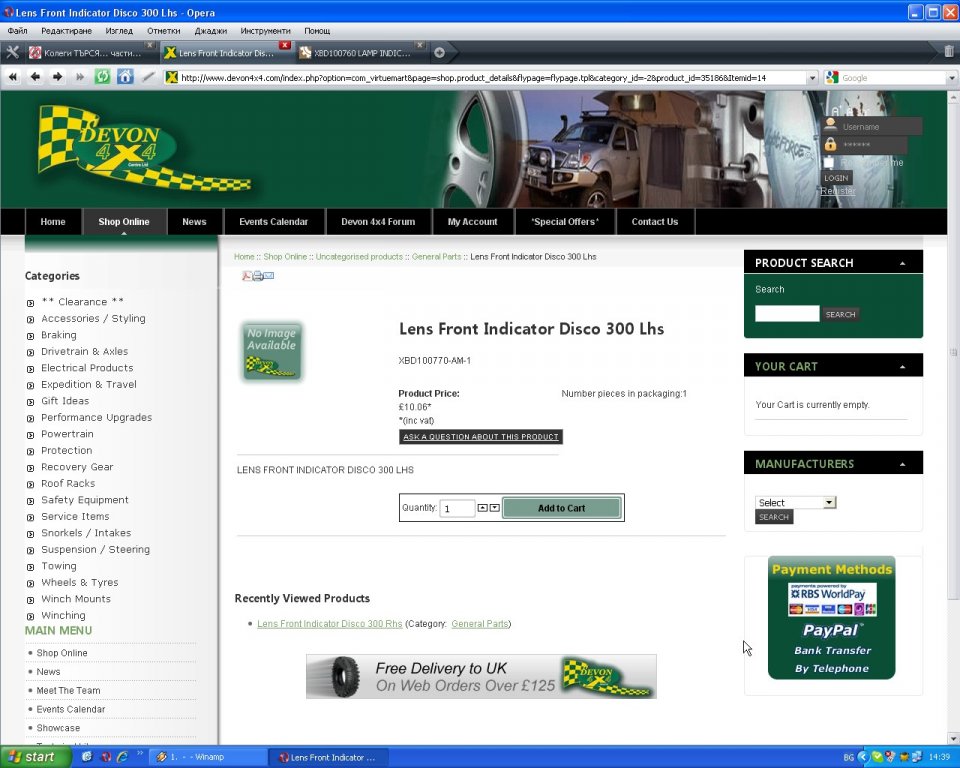Viewport: 960px width, 768px height.
Task: Click the Add to Cart button
Action: pyautogui.click(x=561, y=508)
